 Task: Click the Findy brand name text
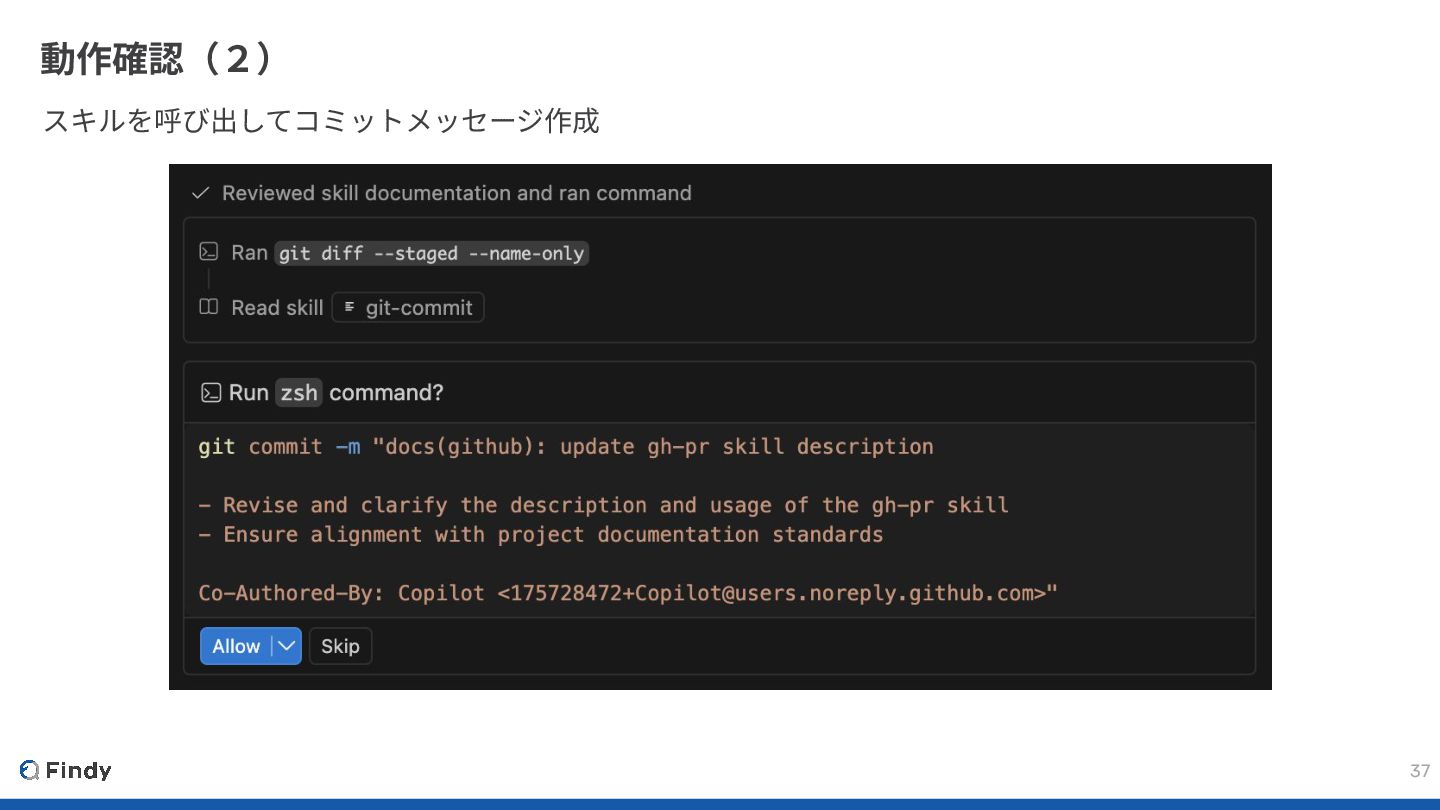[x=78, y=770]
